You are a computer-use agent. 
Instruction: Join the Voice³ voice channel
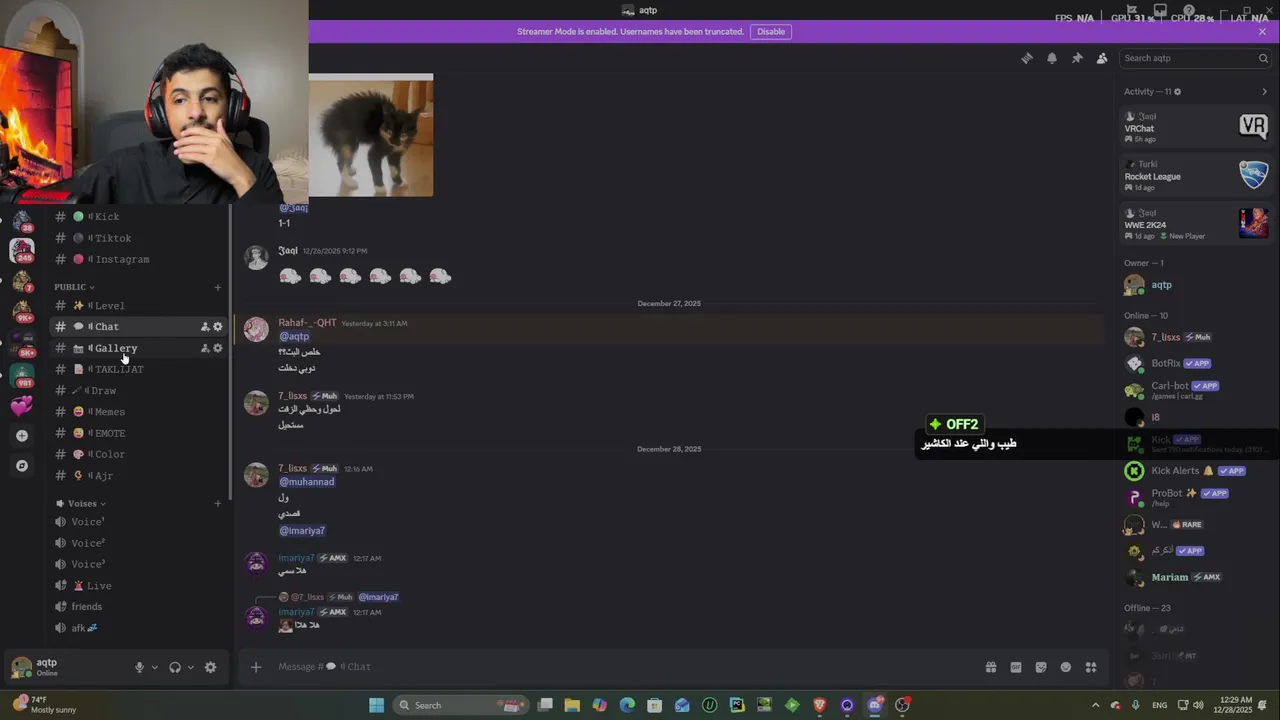(139, 564)
